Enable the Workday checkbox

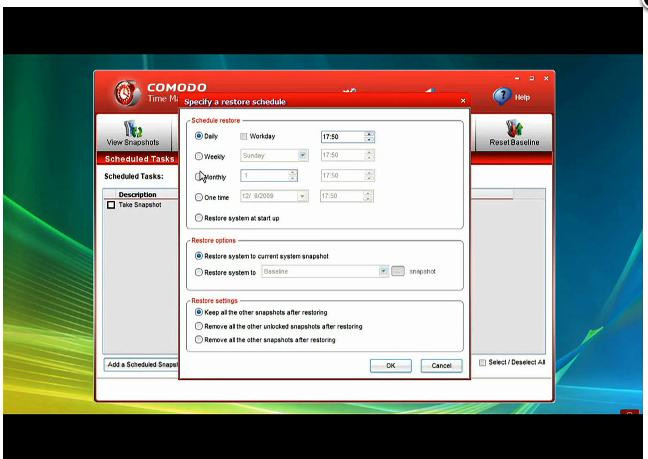[244, 136]
